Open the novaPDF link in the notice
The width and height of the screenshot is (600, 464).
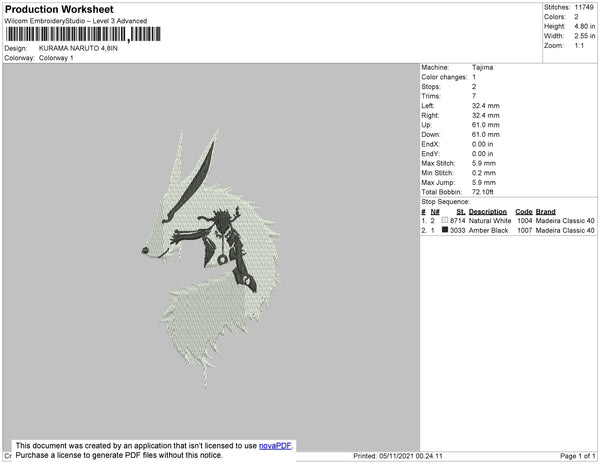tap(275, 446)
